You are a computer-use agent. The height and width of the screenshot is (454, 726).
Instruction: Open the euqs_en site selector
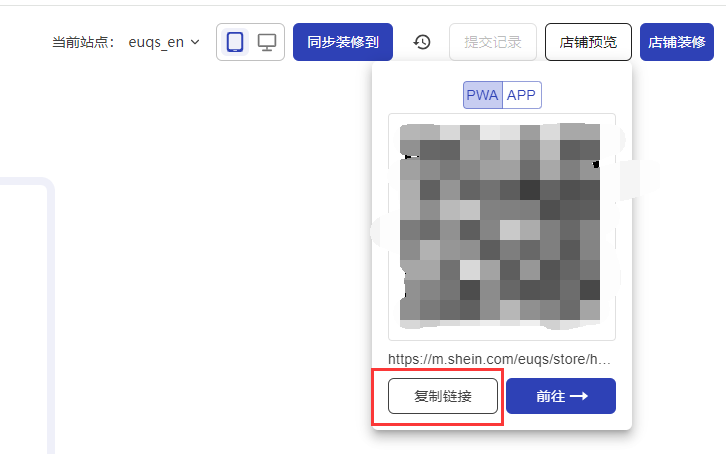(x=164, y=42)
